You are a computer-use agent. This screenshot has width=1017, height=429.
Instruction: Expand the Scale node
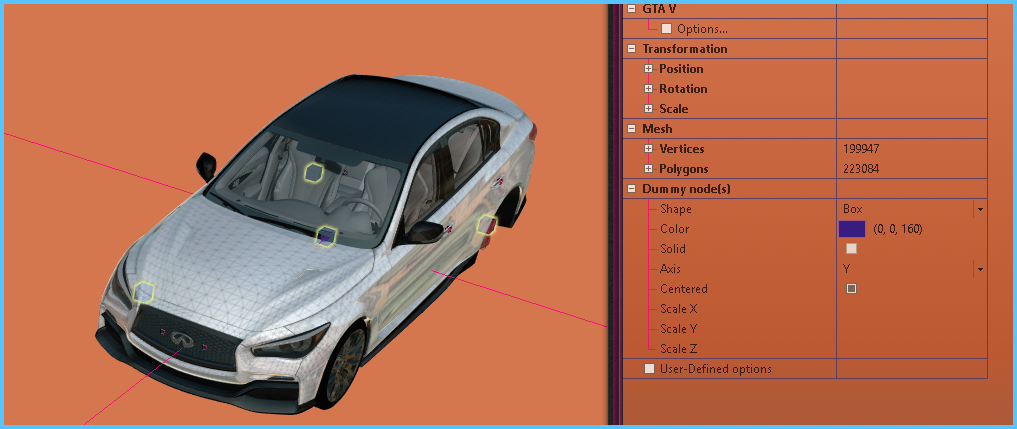pos(648,109)
